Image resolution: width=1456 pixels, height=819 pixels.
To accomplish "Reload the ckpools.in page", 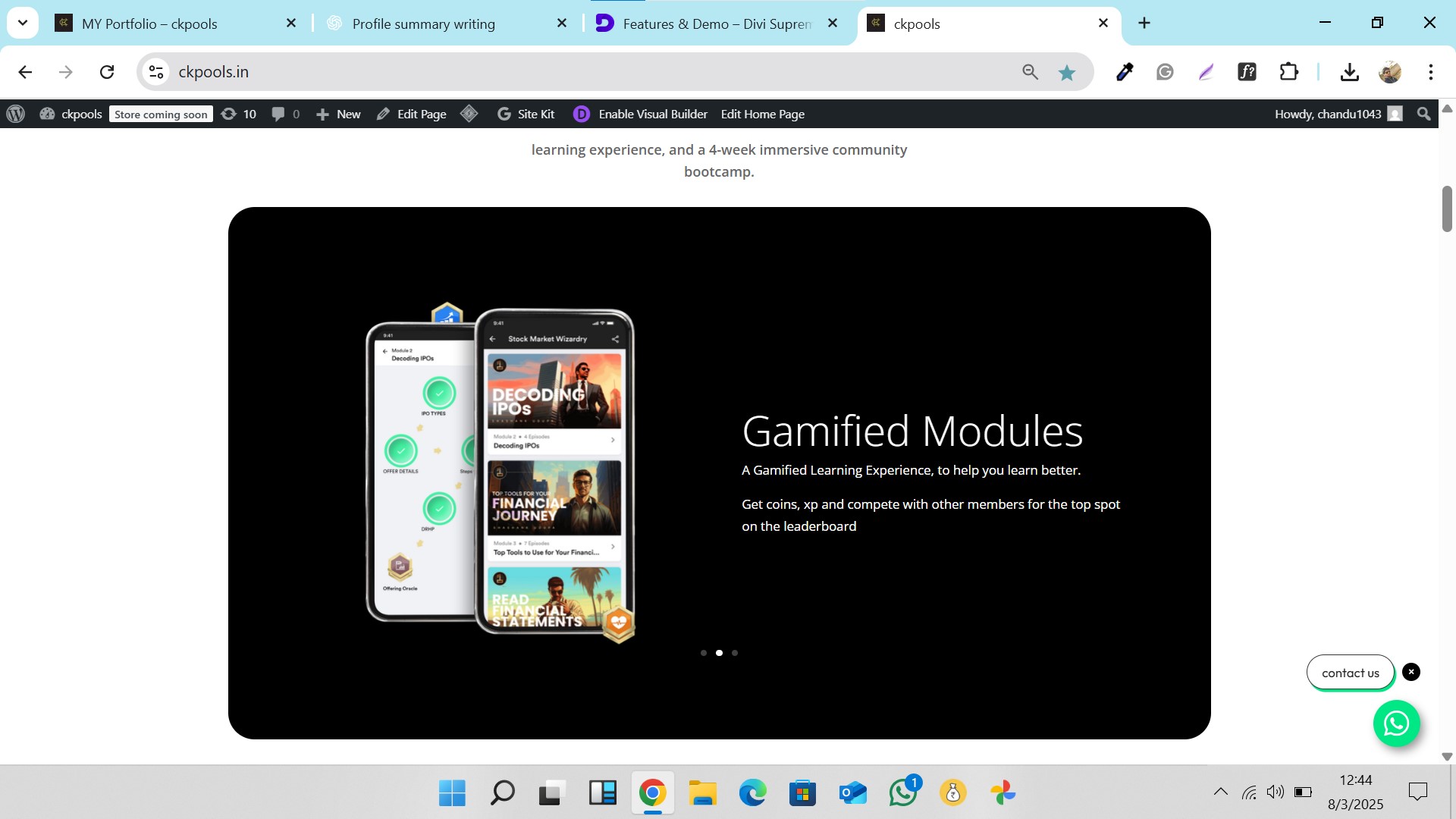I will (x=107, y=72).
